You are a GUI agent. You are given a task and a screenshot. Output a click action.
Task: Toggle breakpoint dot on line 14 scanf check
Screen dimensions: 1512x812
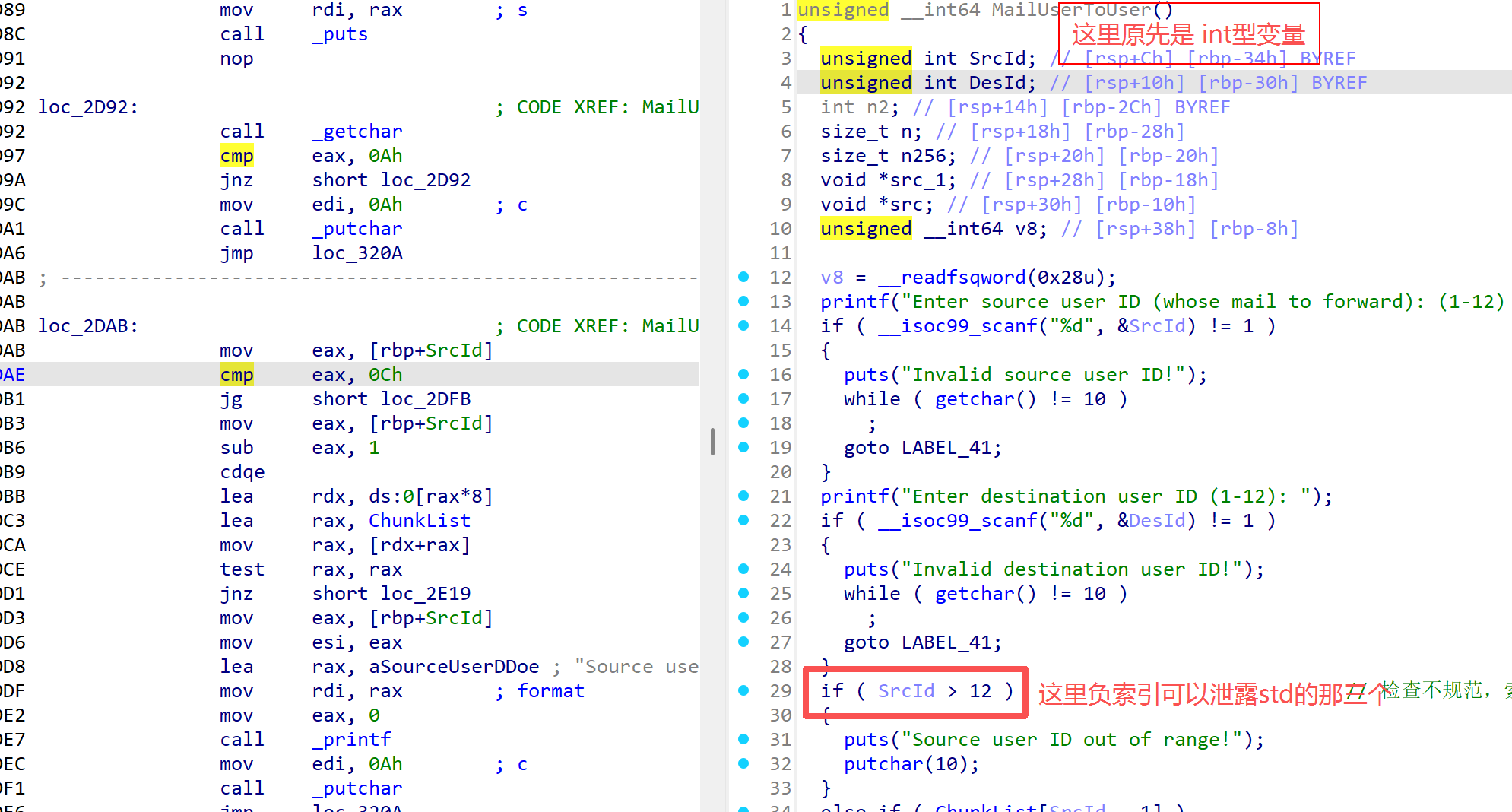click(x=743, y=325)
